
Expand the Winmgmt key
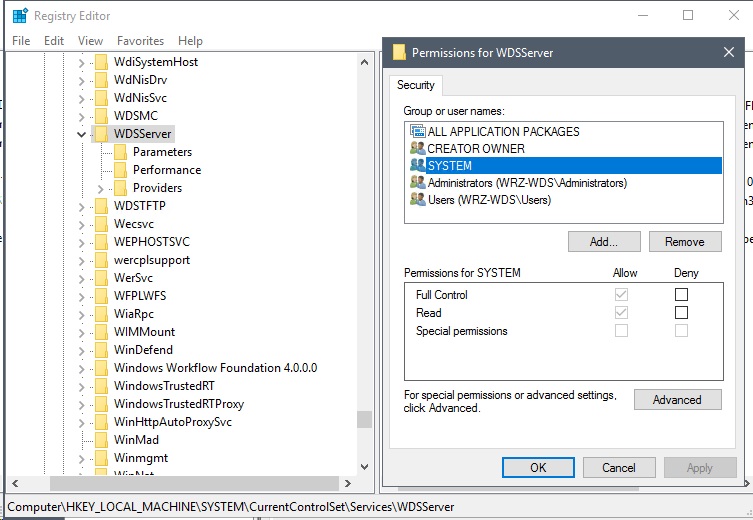(81, 459)
